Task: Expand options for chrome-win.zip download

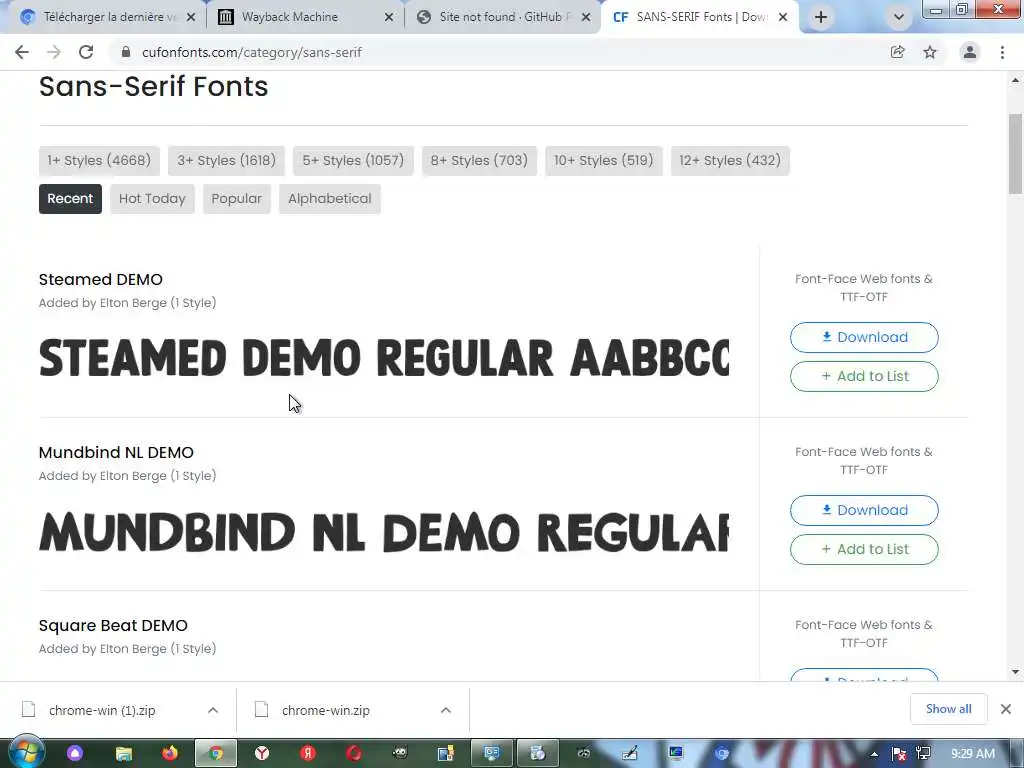Action: [x=446, y=710]
